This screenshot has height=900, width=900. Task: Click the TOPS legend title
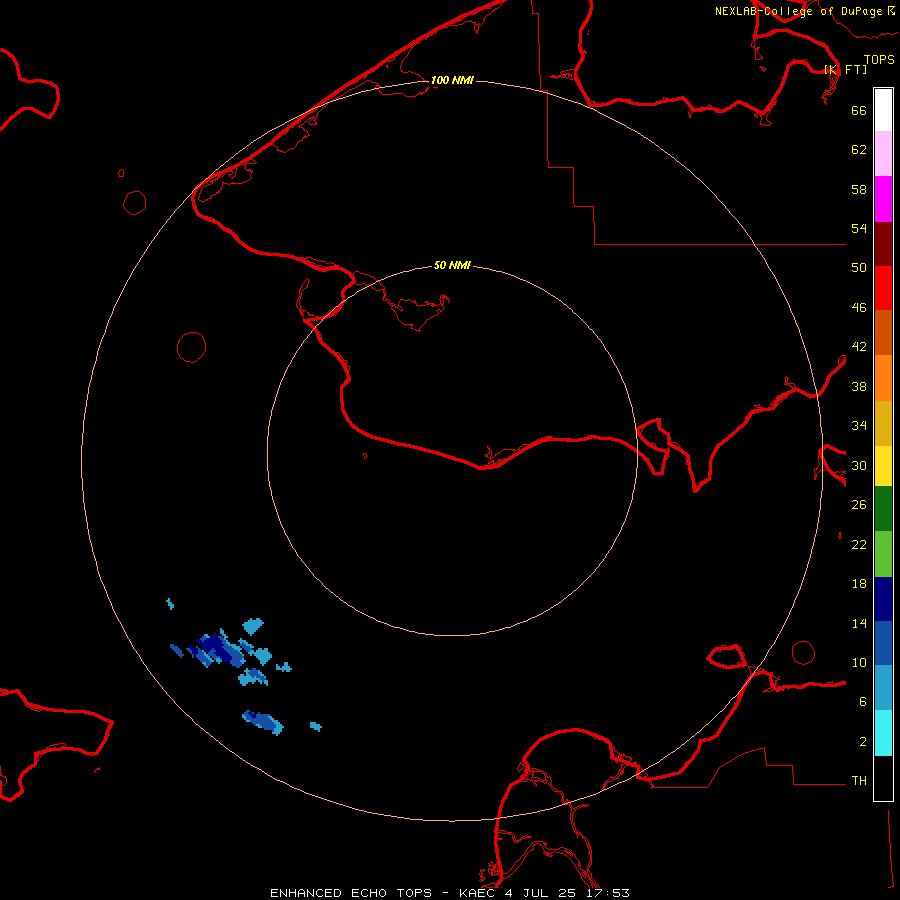pos(879,60)
